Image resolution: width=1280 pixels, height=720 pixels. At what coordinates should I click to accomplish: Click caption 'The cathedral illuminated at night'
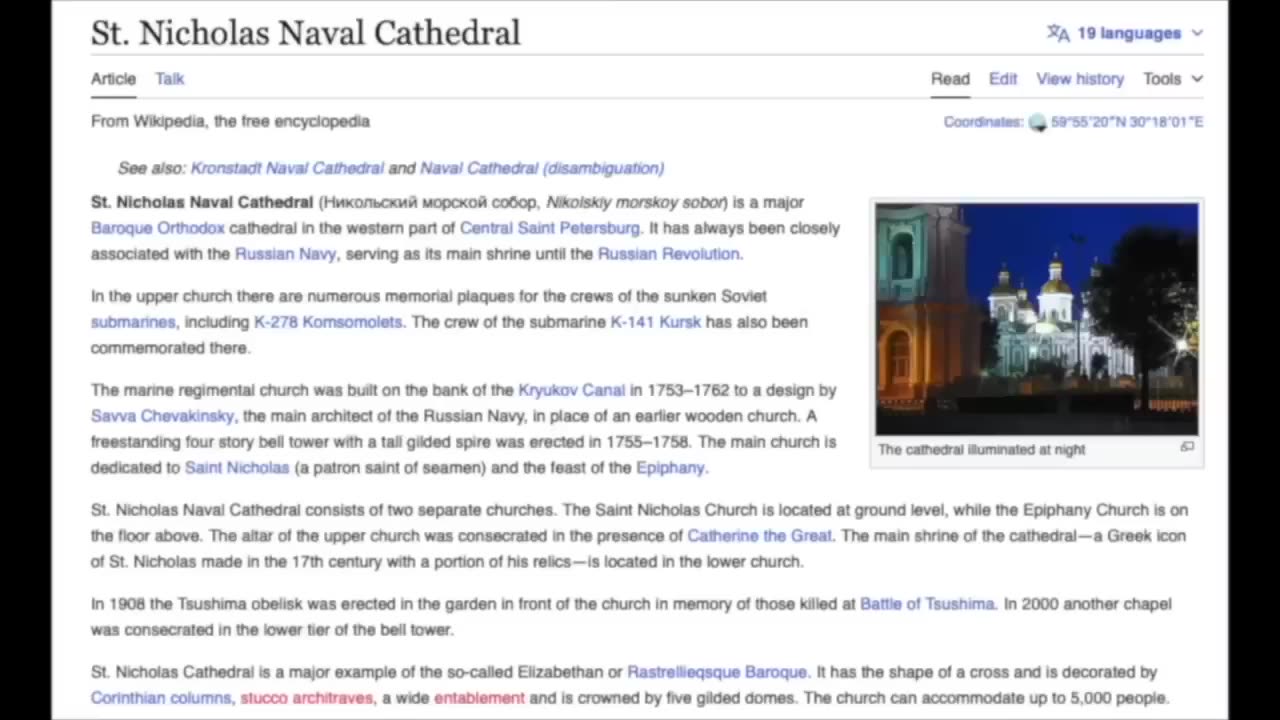coord(982,450)
